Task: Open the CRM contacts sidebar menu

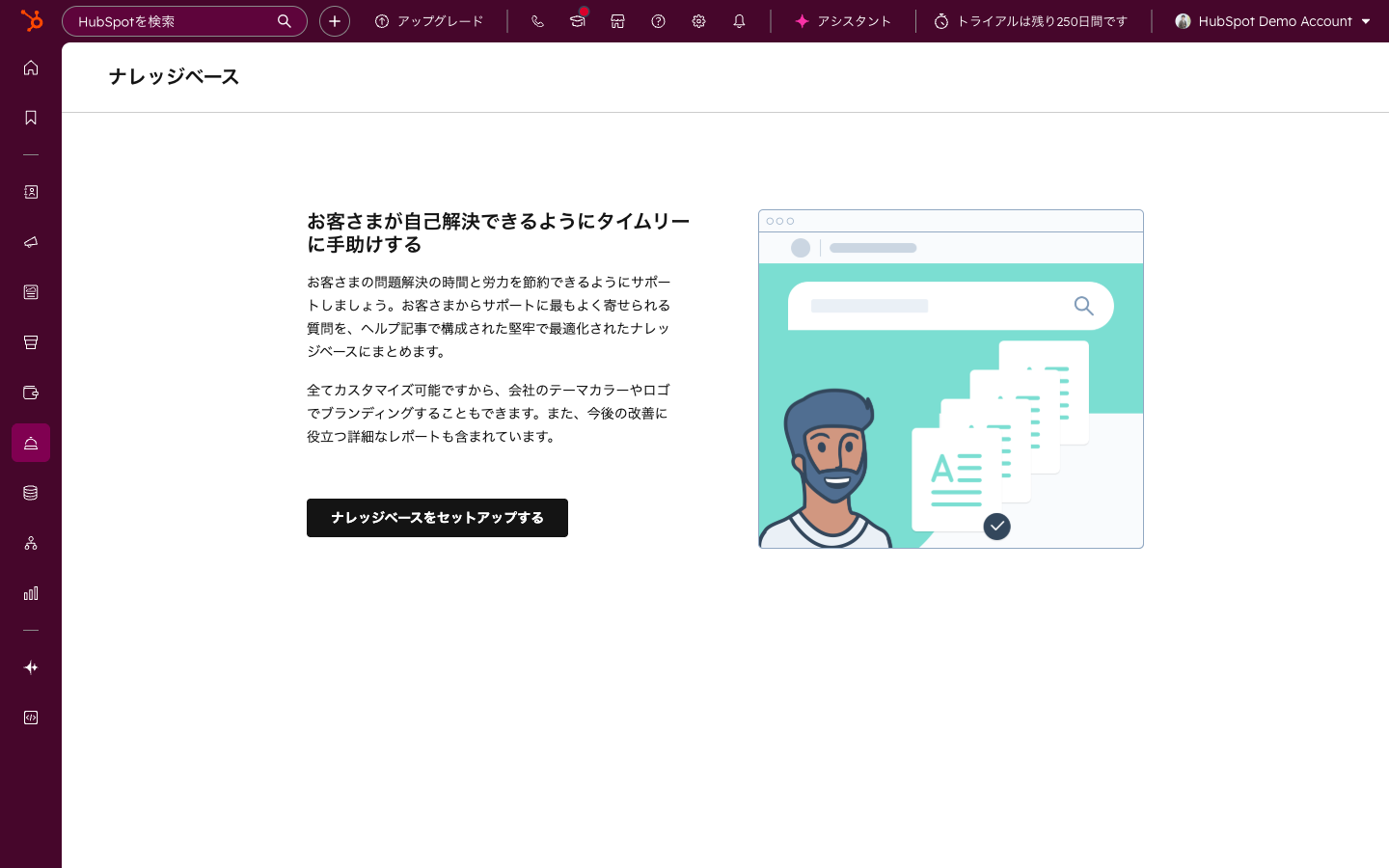Action: (x=31, y=192)
